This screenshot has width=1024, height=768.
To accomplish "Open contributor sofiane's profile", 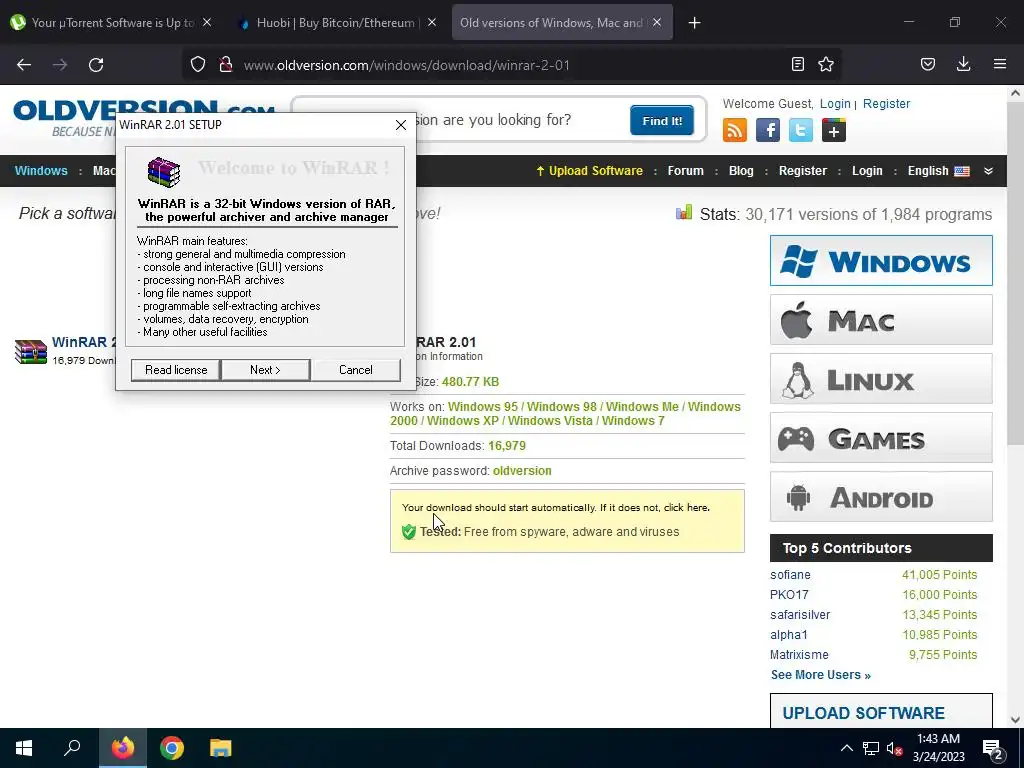I will (x=790, y=575).
